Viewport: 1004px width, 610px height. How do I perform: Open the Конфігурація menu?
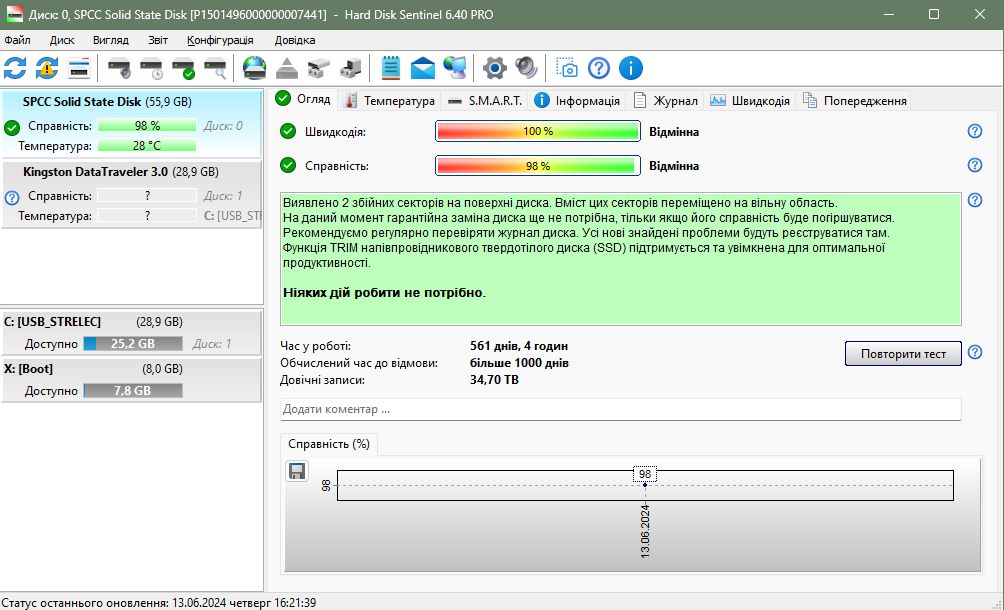pyautogui.click(x=220, y=40)
